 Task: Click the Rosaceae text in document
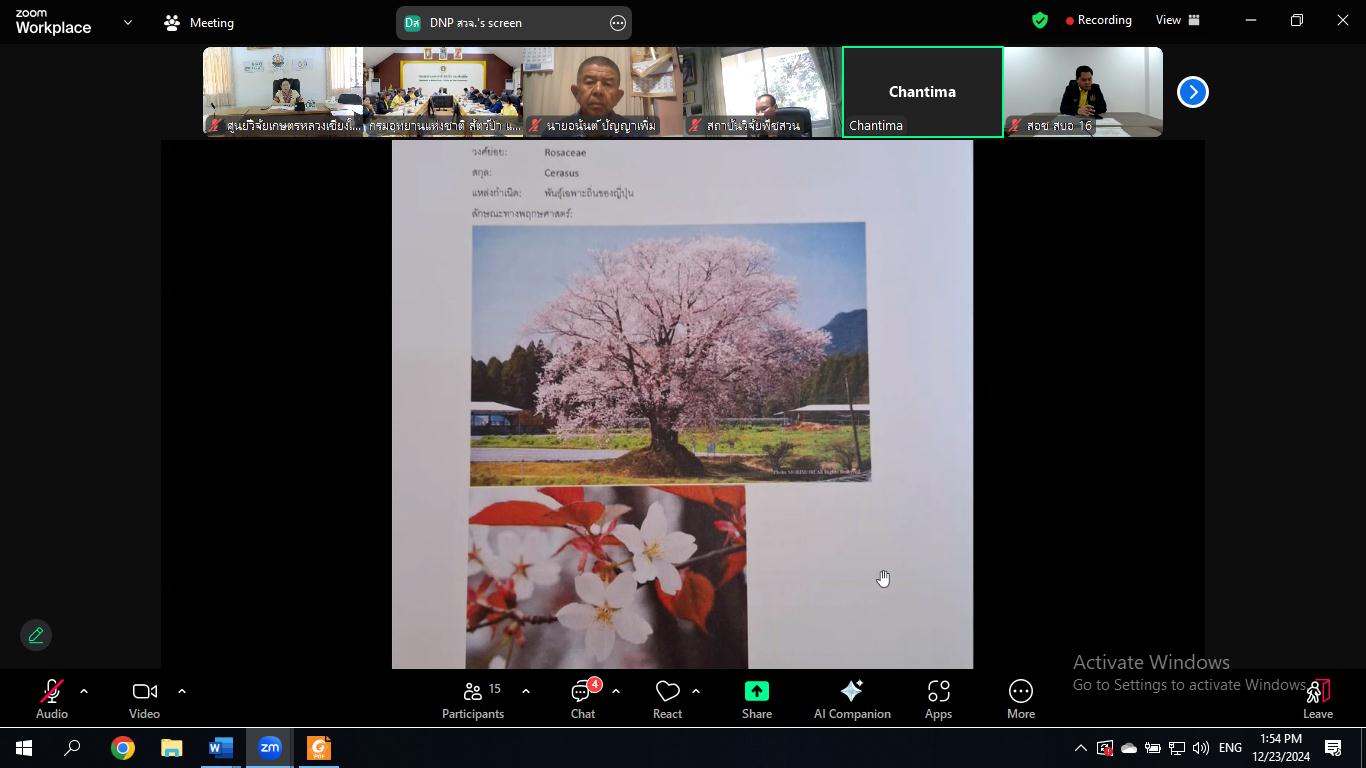click(565, 153)
